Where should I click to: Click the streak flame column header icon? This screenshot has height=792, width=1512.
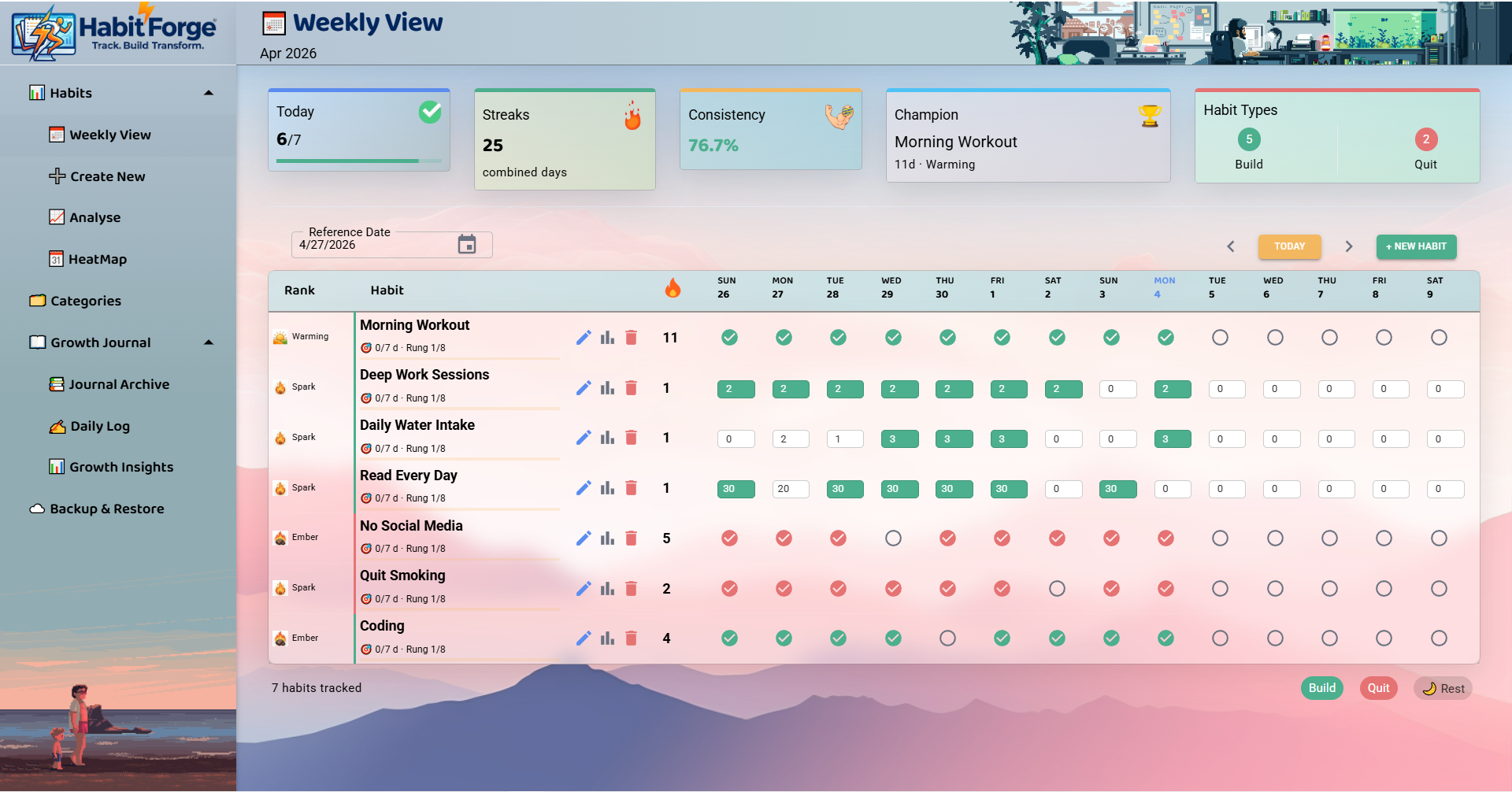[673, 288]
